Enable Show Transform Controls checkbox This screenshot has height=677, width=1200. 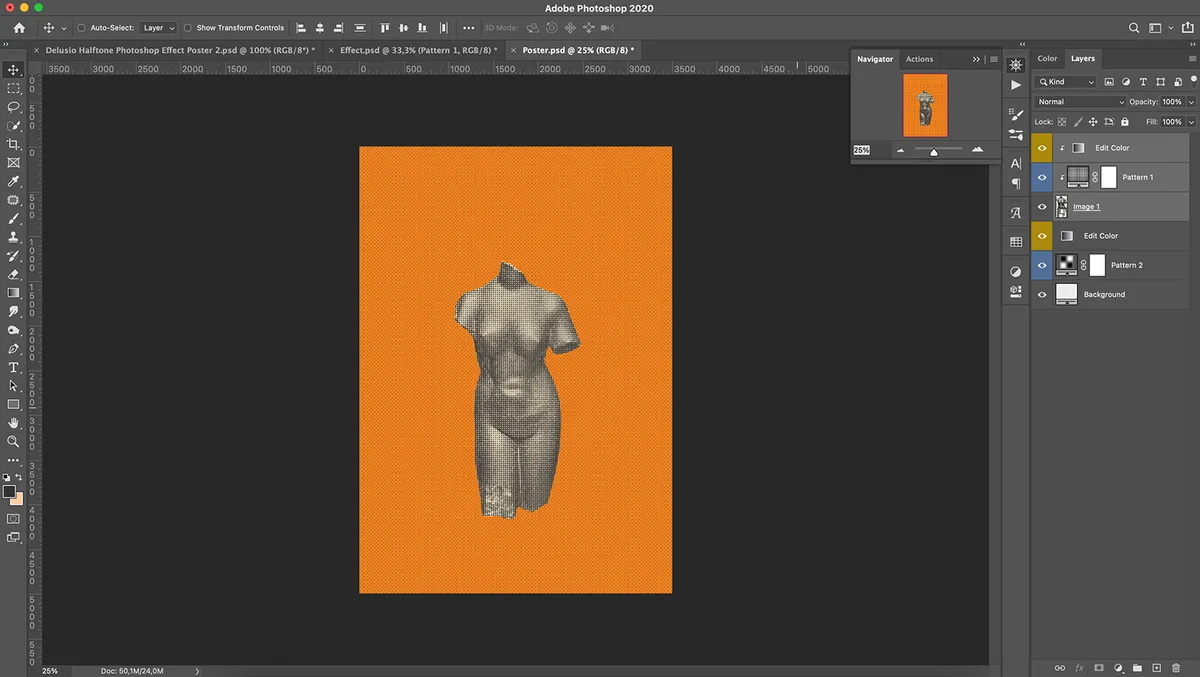coord(188,28)
